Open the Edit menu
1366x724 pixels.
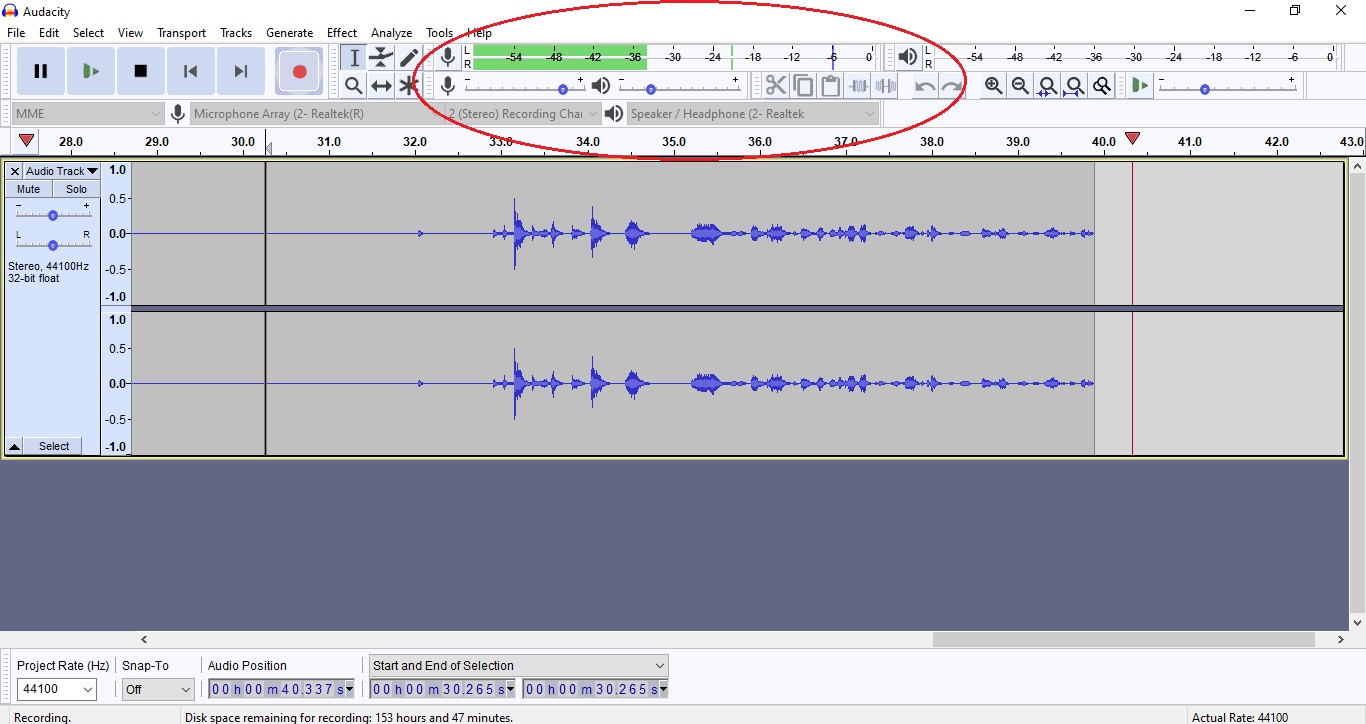point(49,33)
